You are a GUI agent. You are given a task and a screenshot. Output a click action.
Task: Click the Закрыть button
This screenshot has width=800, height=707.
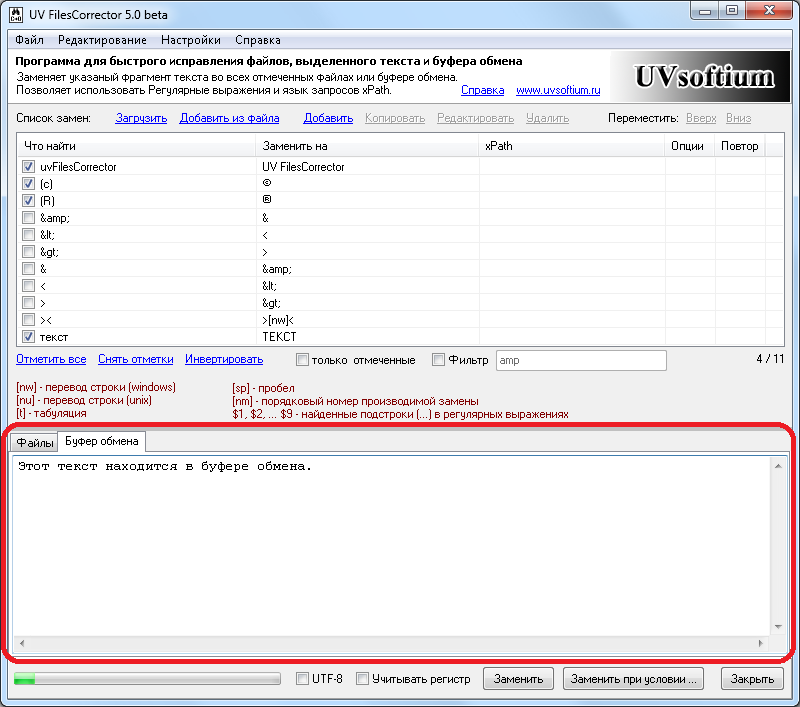point(752,679)
